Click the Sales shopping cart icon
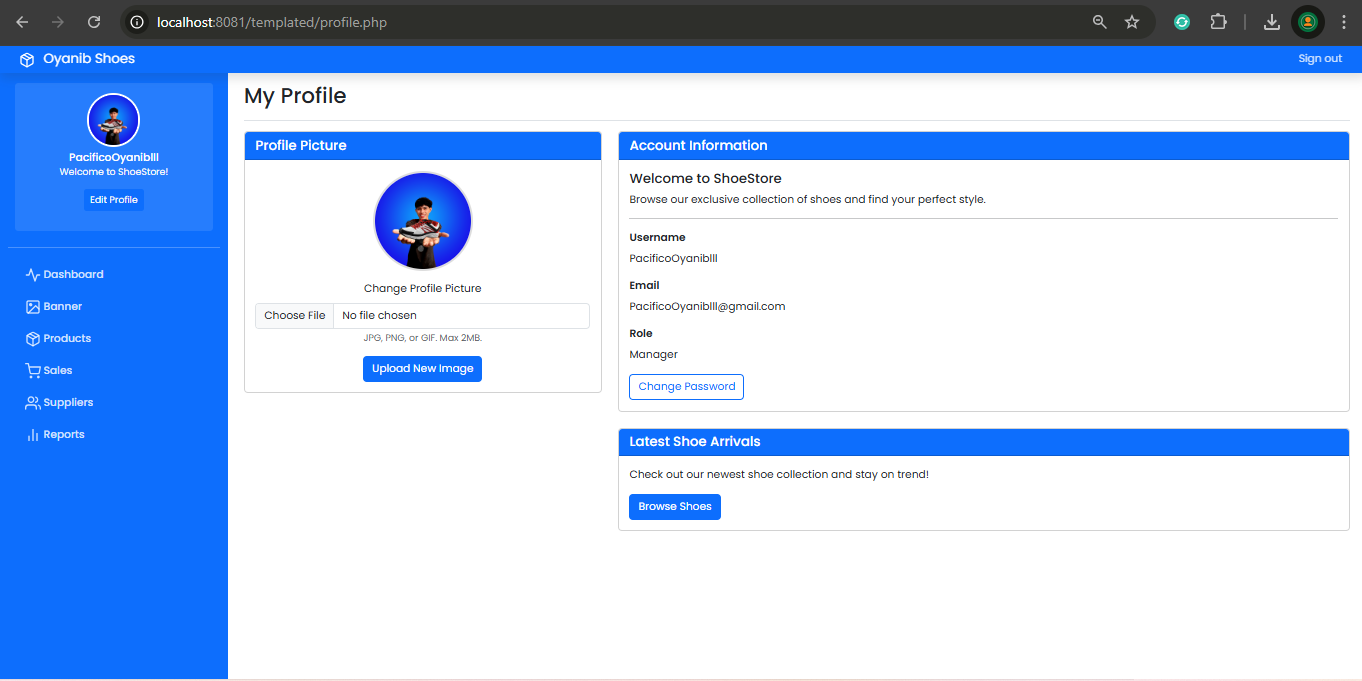 [x=33, y=371]
